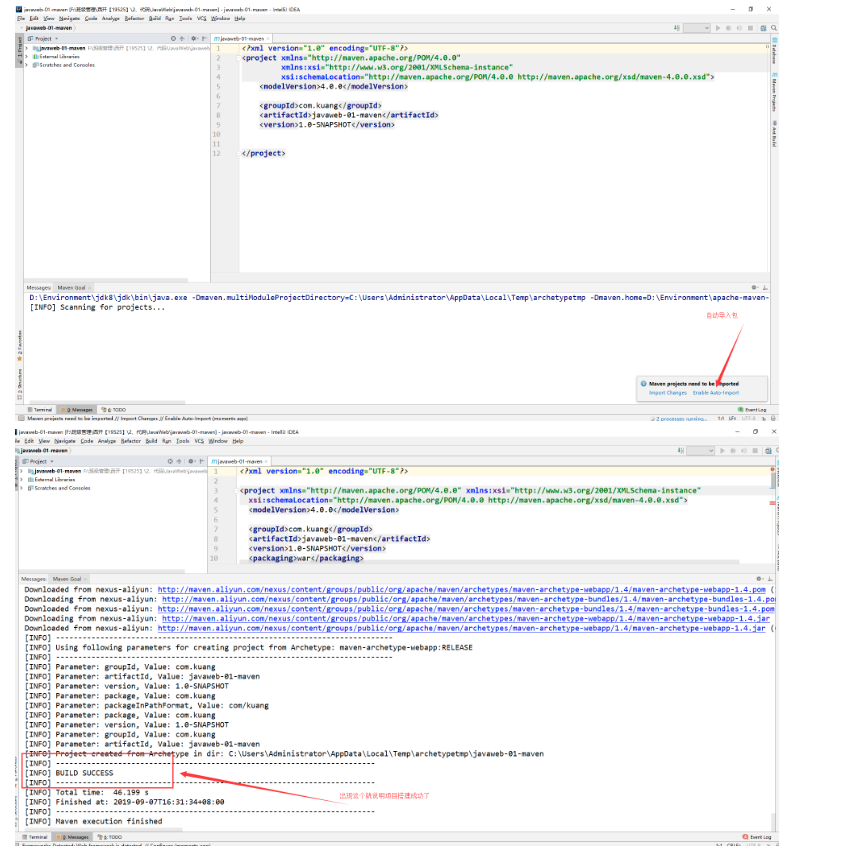Click Maven Goal tab in upper Messages panel
845x858 pixels.
[x=72, y=288]
